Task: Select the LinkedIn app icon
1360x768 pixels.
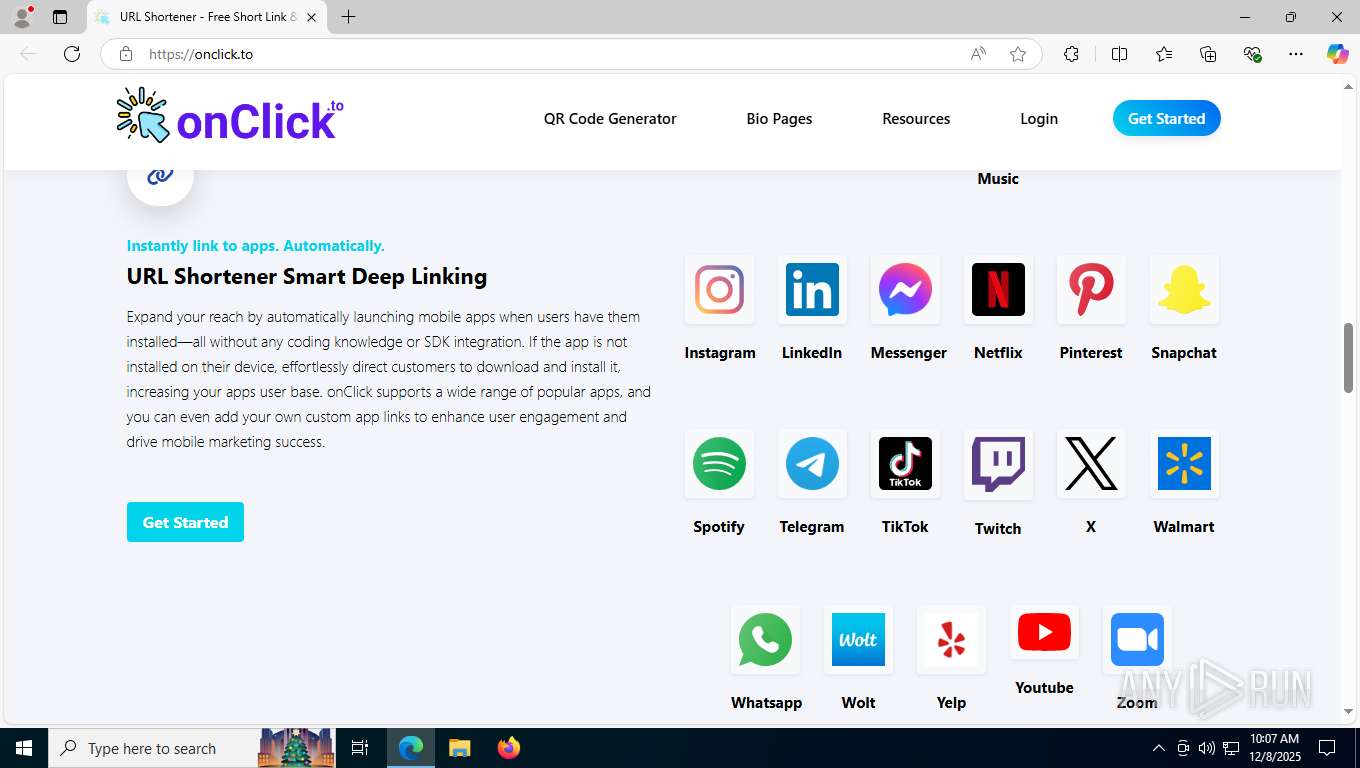Action: click(x=812, y=290)
